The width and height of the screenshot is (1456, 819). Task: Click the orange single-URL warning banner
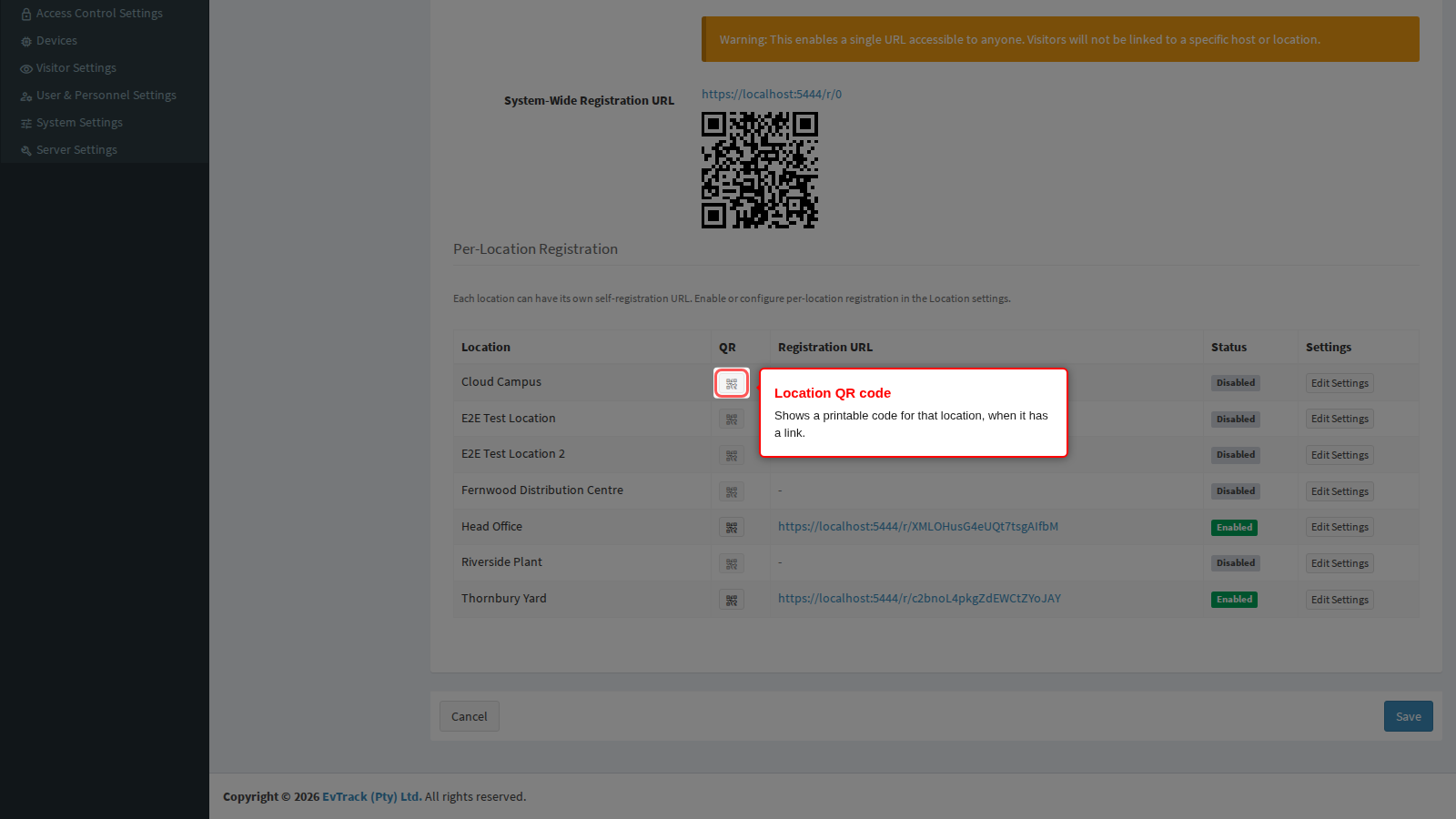pyautogui.click(x=1060, y=39)
